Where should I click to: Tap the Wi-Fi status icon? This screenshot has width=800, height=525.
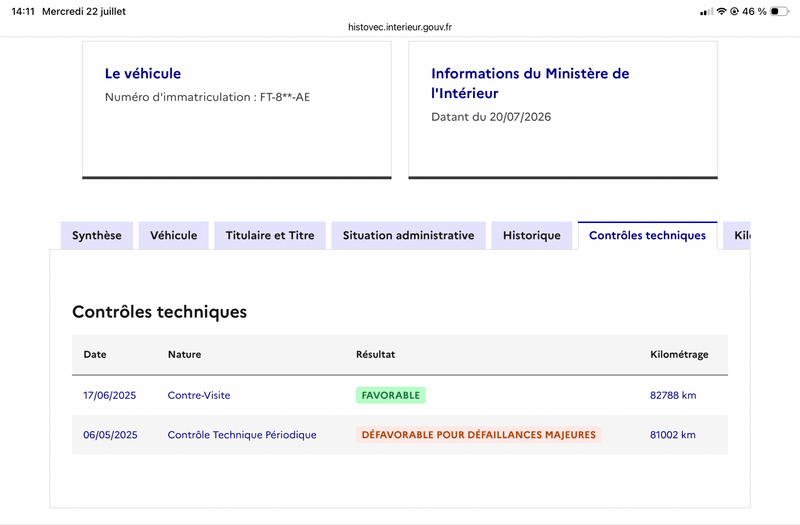click(721, 11)
